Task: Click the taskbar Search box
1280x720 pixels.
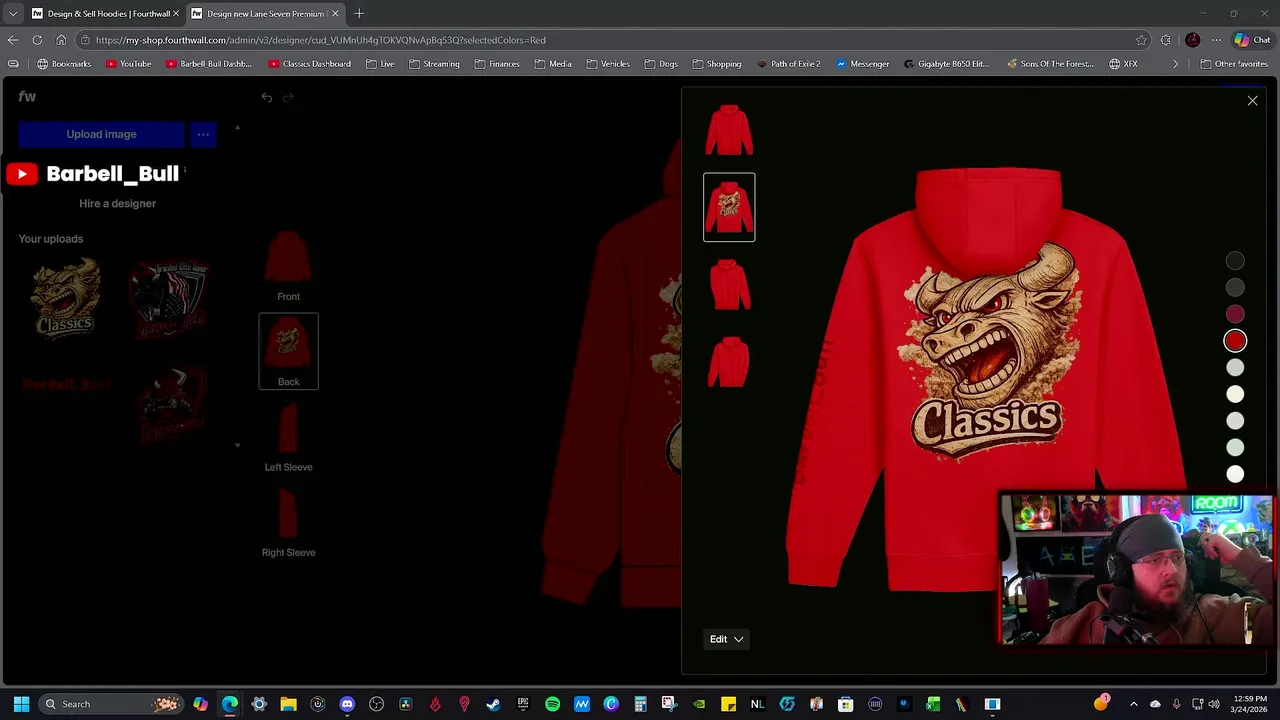Action: pyautogui.click(x=110, y=704)
